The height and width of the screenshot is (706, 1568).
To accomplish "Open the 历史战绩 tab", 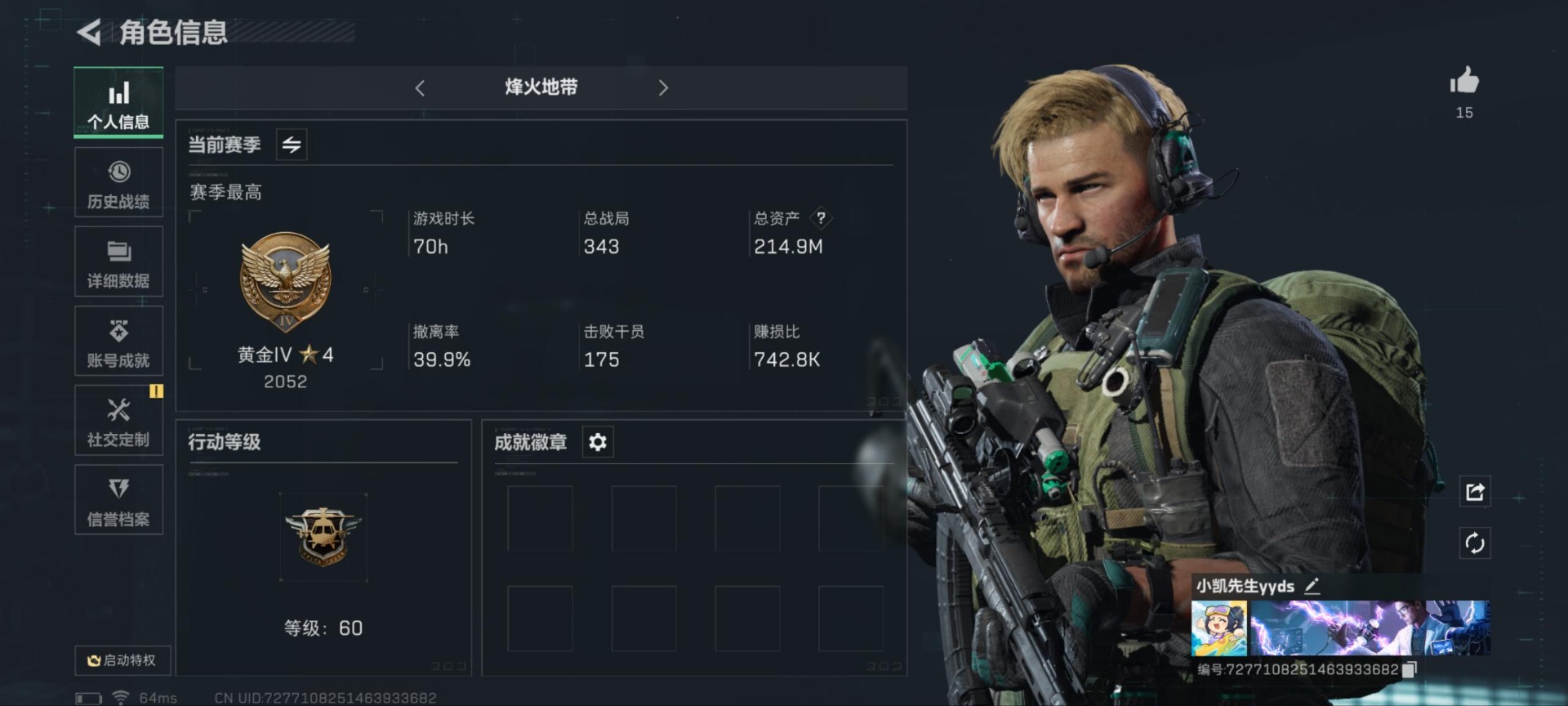I will tap(118, 183).
